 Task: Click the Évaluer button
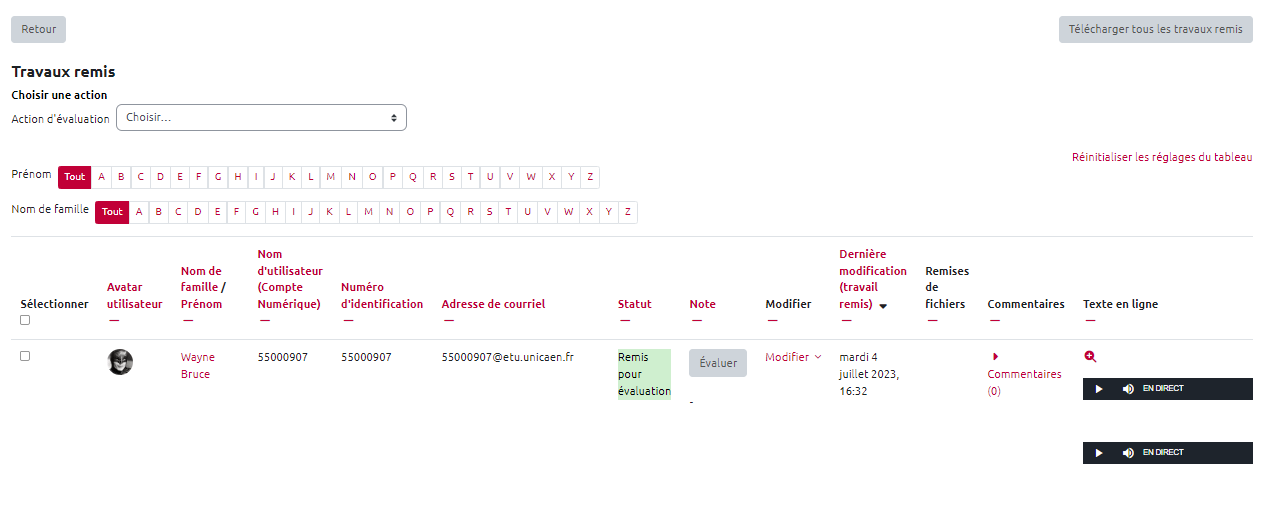point(717,363)
